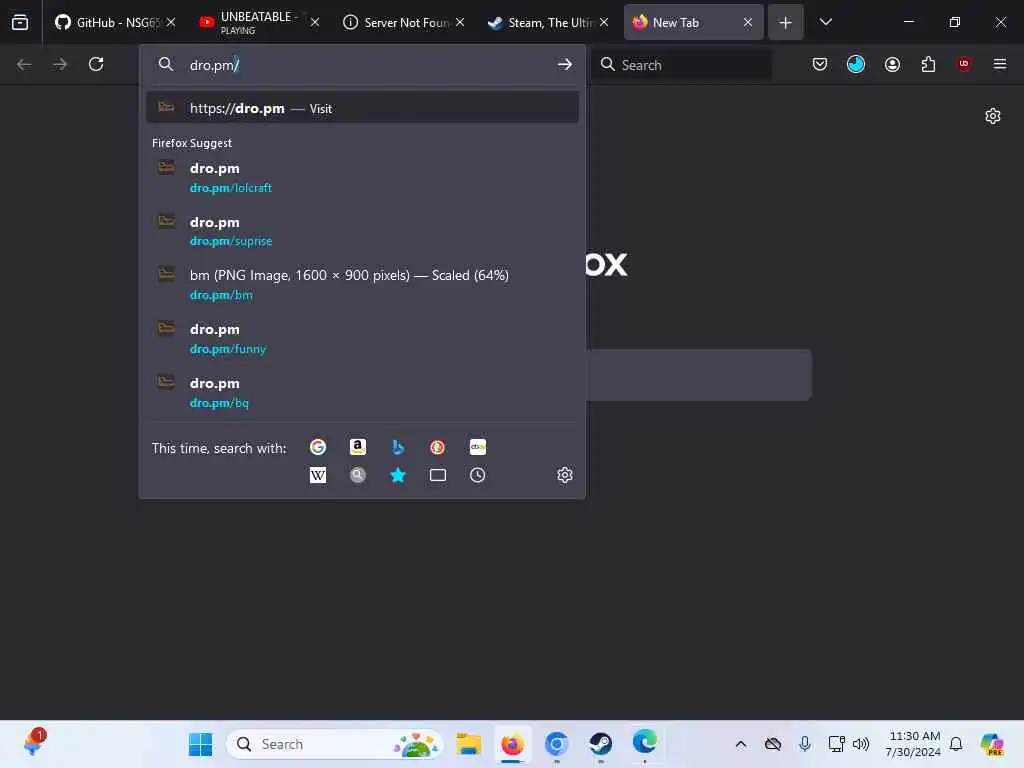Select the Firefox taskbar icon

[512, 744]
